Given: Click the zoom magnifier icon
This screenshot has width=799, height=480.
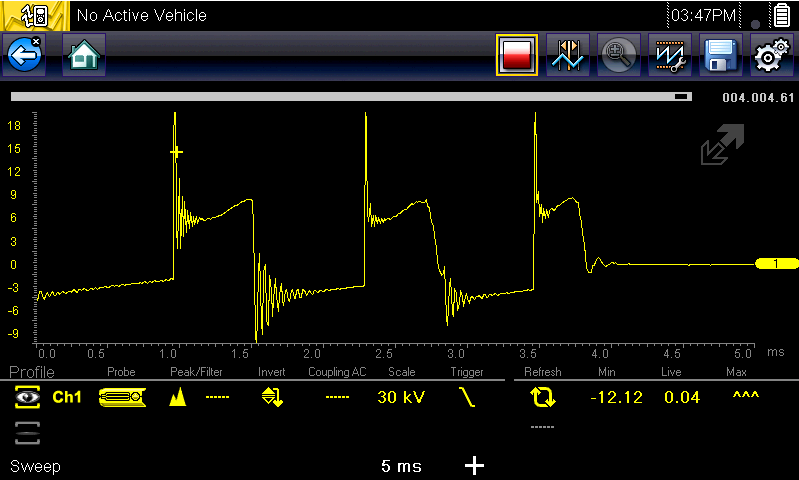Looking at the screenshot, I should [618, 56].
